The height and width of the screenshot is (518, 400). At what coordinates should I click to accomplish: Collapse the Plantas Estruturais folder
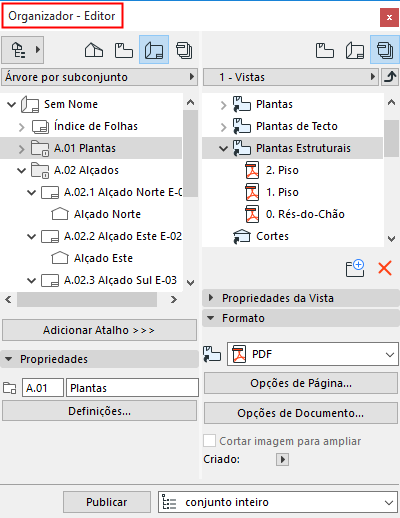coord(223,149)
